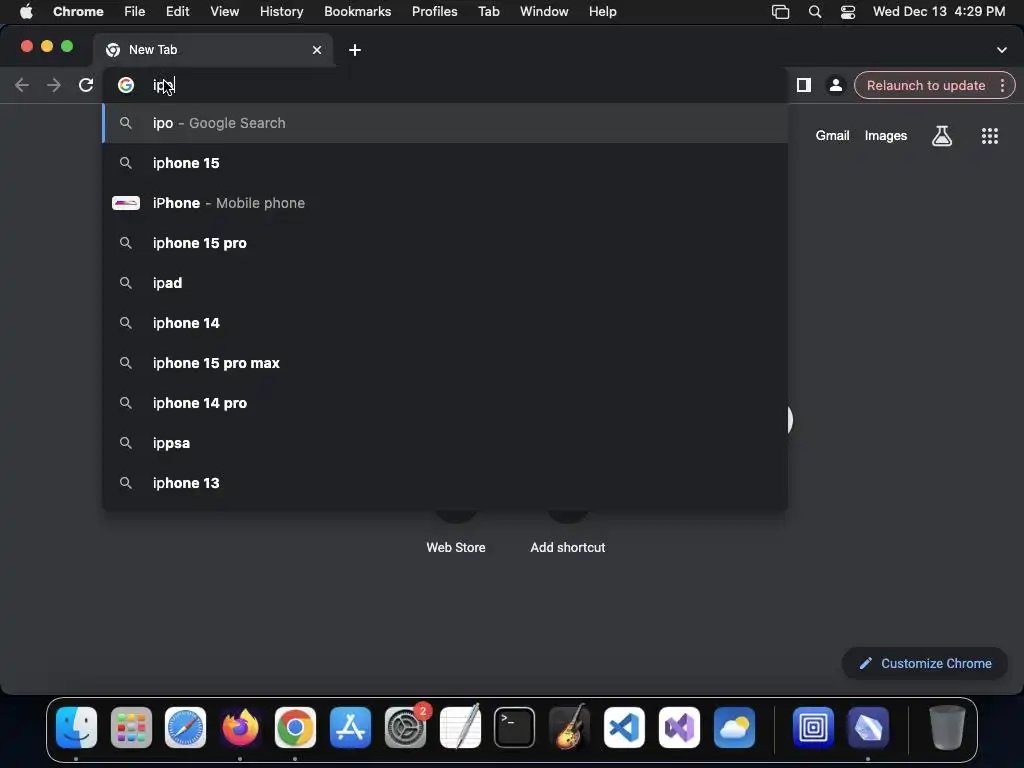This screenshot has height=768, width=1024.
Task: Open Finder from the dock
Action: pyautogui.click(x=76, y=728)
